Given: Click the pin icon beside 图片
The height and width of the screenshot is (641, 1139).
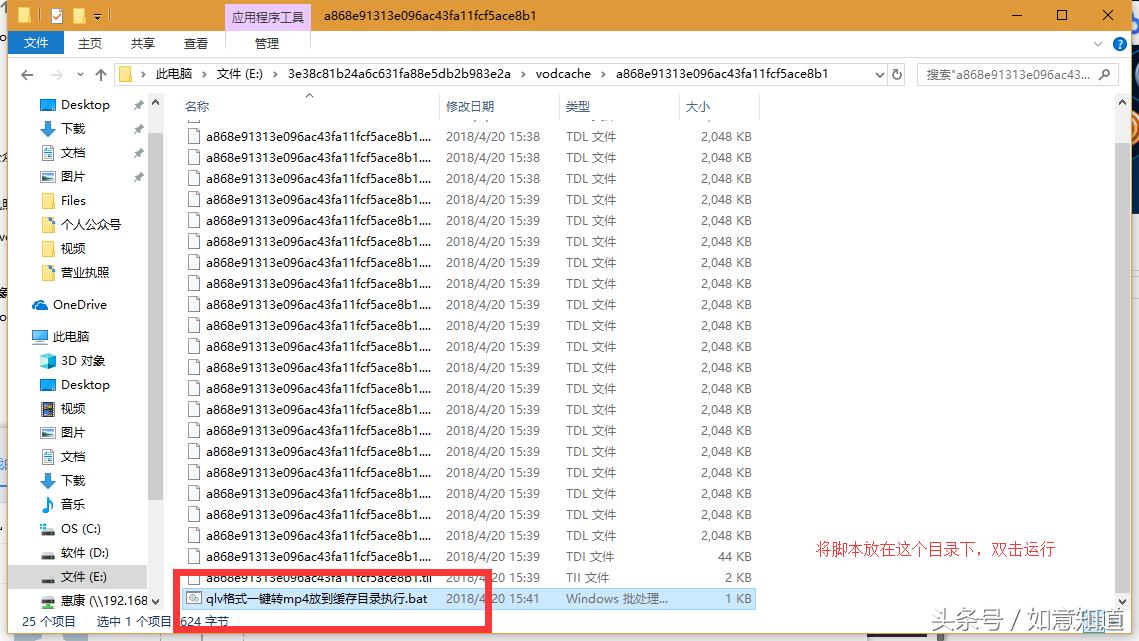Looking at the screenshot, I should (138, 177).
